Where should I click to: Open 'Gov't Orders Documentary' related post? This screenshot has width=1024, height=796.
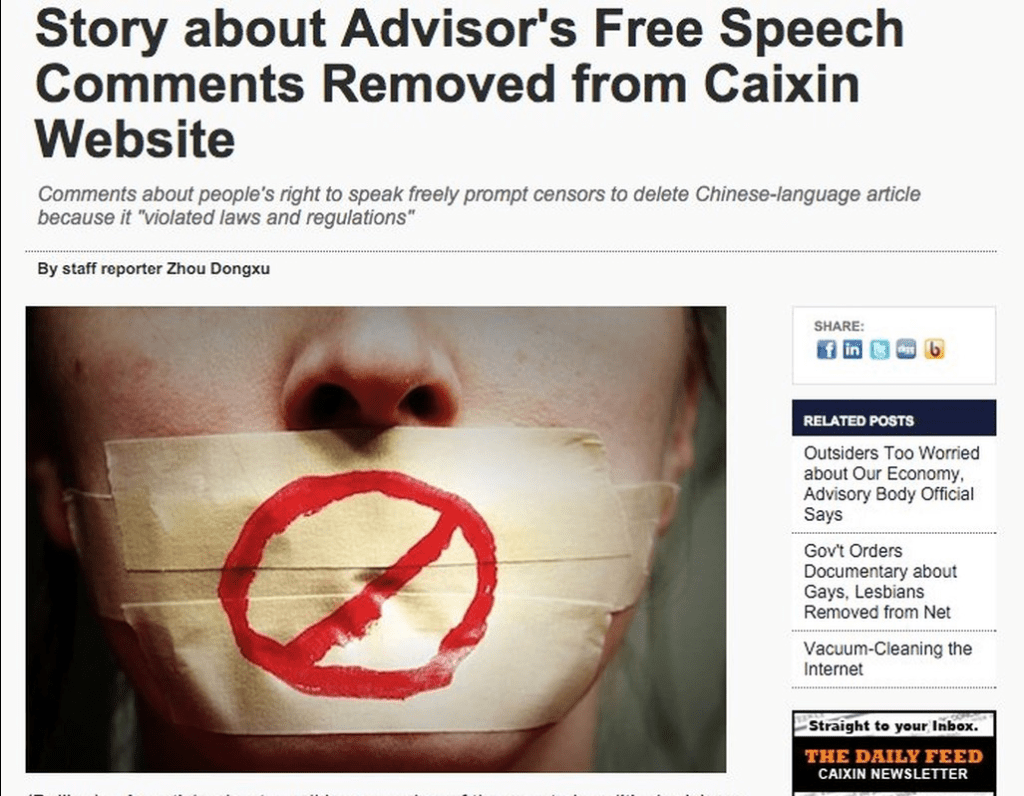pyautogui.click(x=880, y=581)
